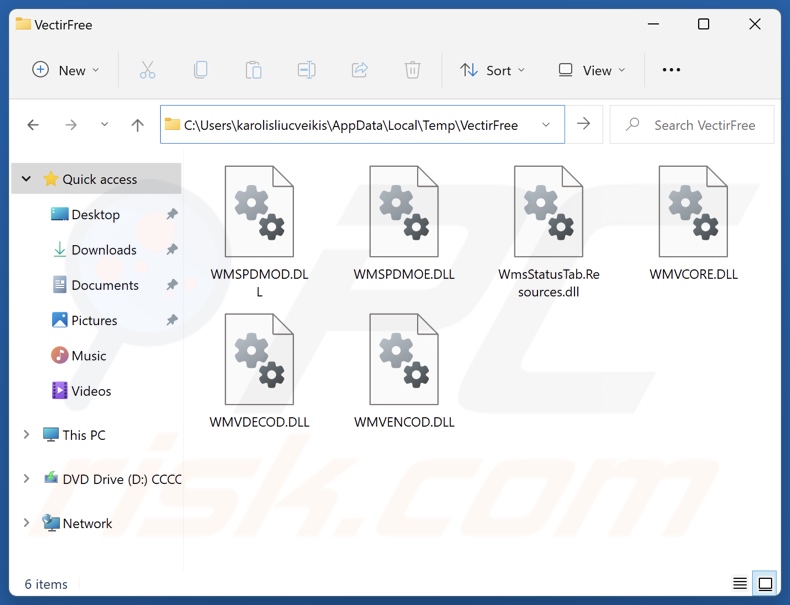
Task: Select the WMVDECOD.DLL file icon
Action: click(x=259, y=359)
